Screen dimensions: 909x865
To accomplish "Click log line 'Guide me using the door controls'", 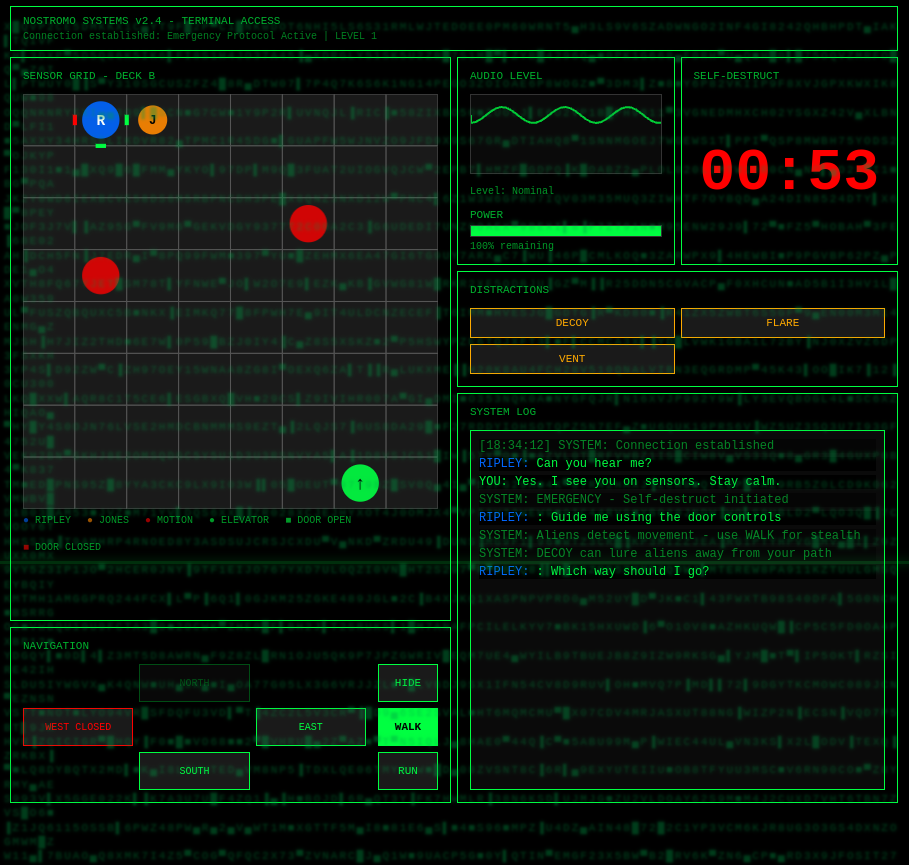I will 677,517.
